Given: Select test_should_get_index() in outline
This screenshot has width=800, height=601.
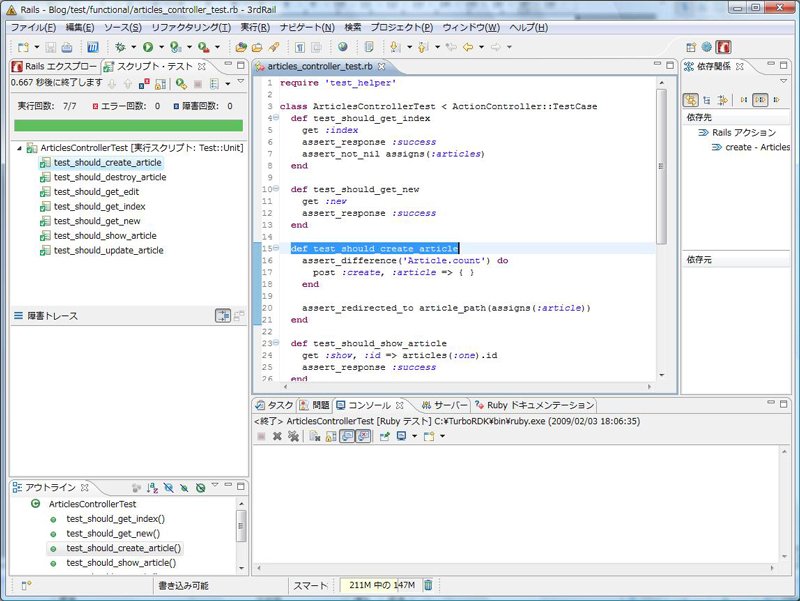Looking at the screenshot, I should pyautogui.click(x=115, y=519).
